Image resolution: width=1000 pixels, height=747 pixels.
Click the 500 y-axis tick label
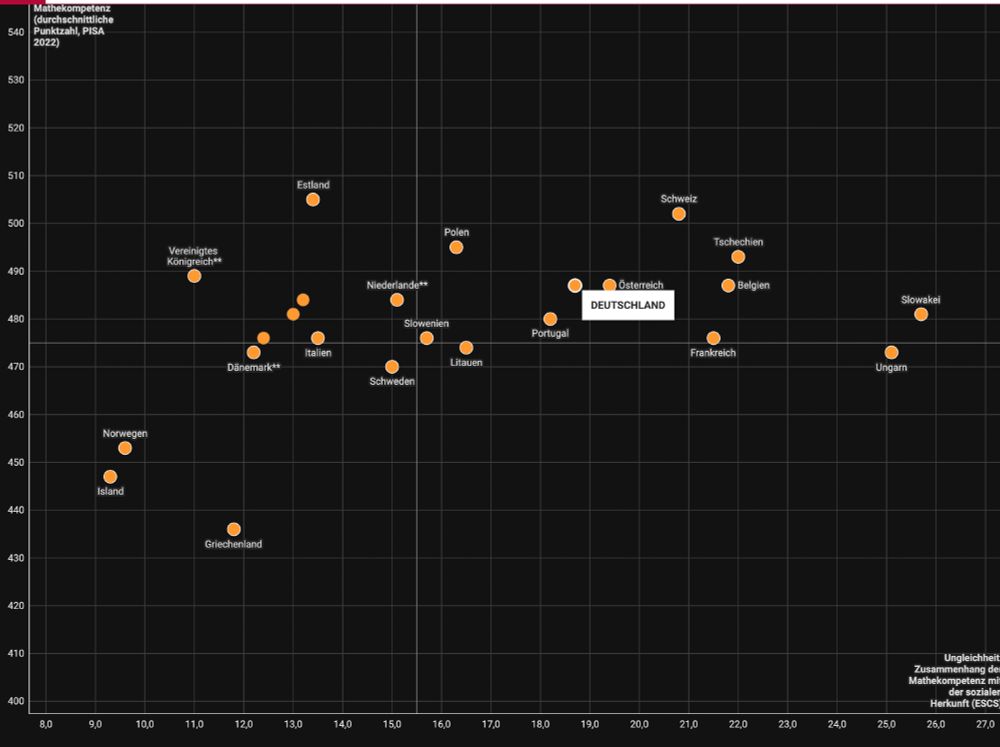17,224
